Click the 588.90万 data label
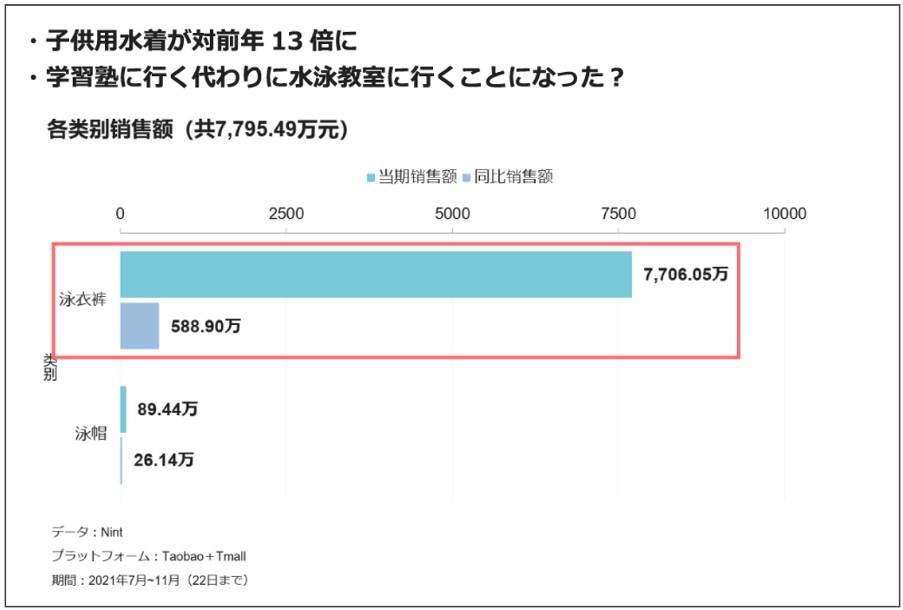The width and height of the screenshot is (903, 610). [205, 326]
